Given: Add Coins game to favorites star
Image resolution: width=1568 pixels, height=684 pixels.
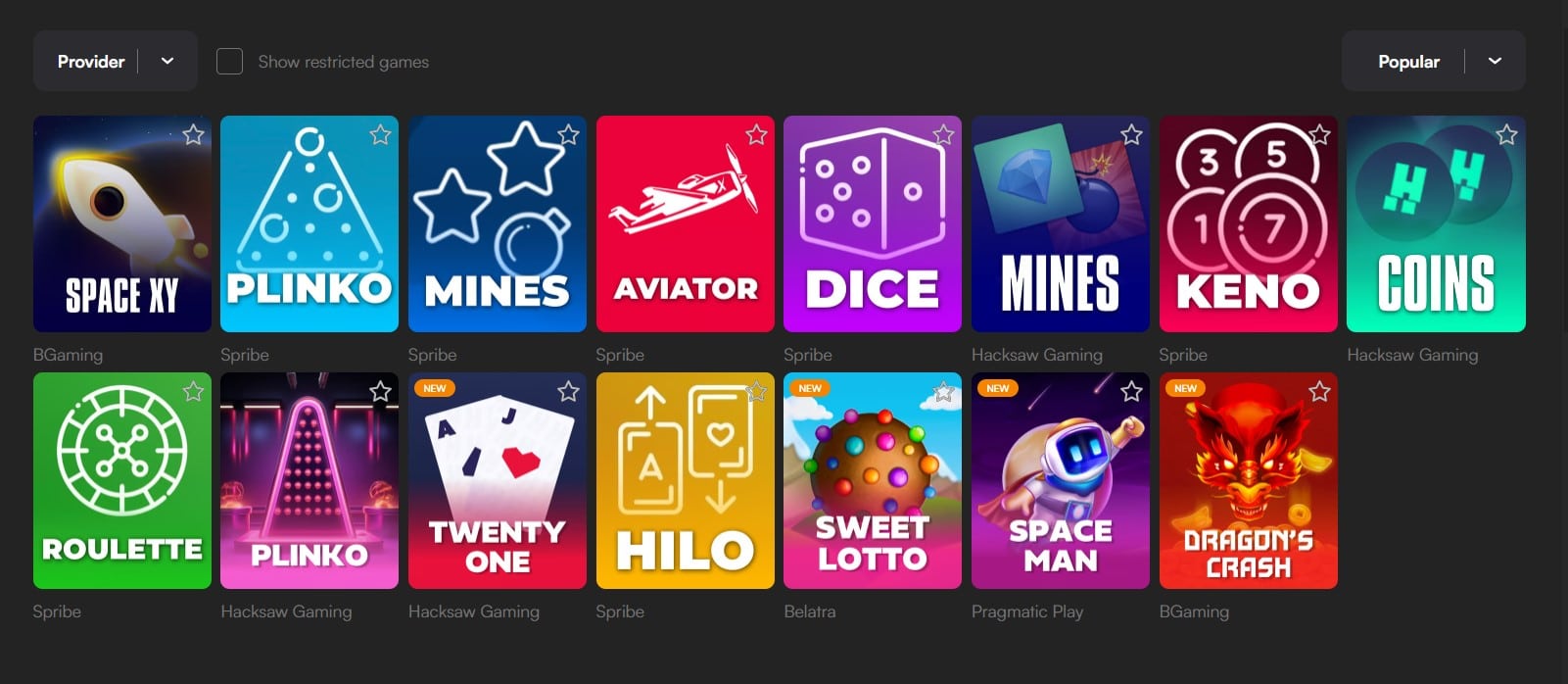Looking at the screenshot, I should point(1506,134).
